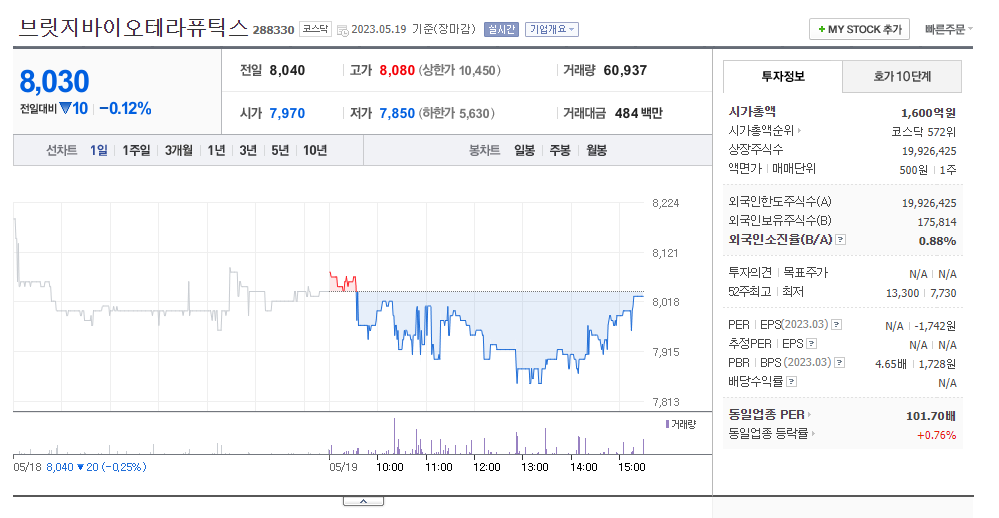Click stock name 브릿지바이오테라퓨틱스 heading

point(133,28)
